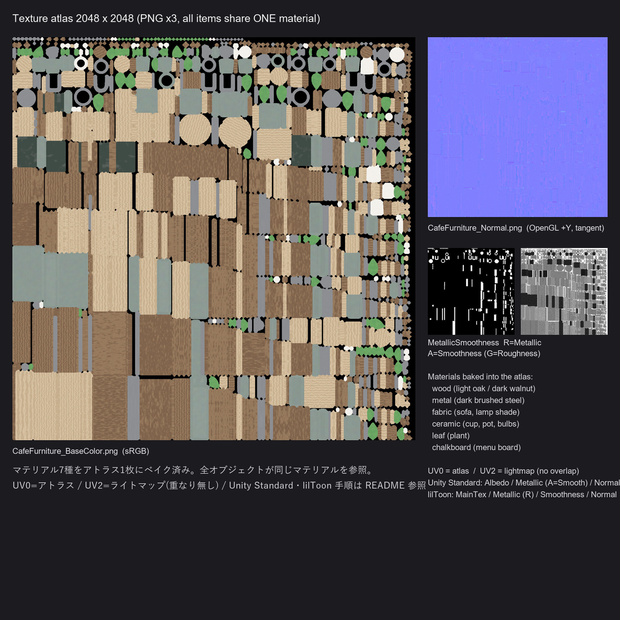Select the black-and-white Metallic map thumbnail
The height and width of the screenshot is (620, 620).
click(x=471, y=291)
